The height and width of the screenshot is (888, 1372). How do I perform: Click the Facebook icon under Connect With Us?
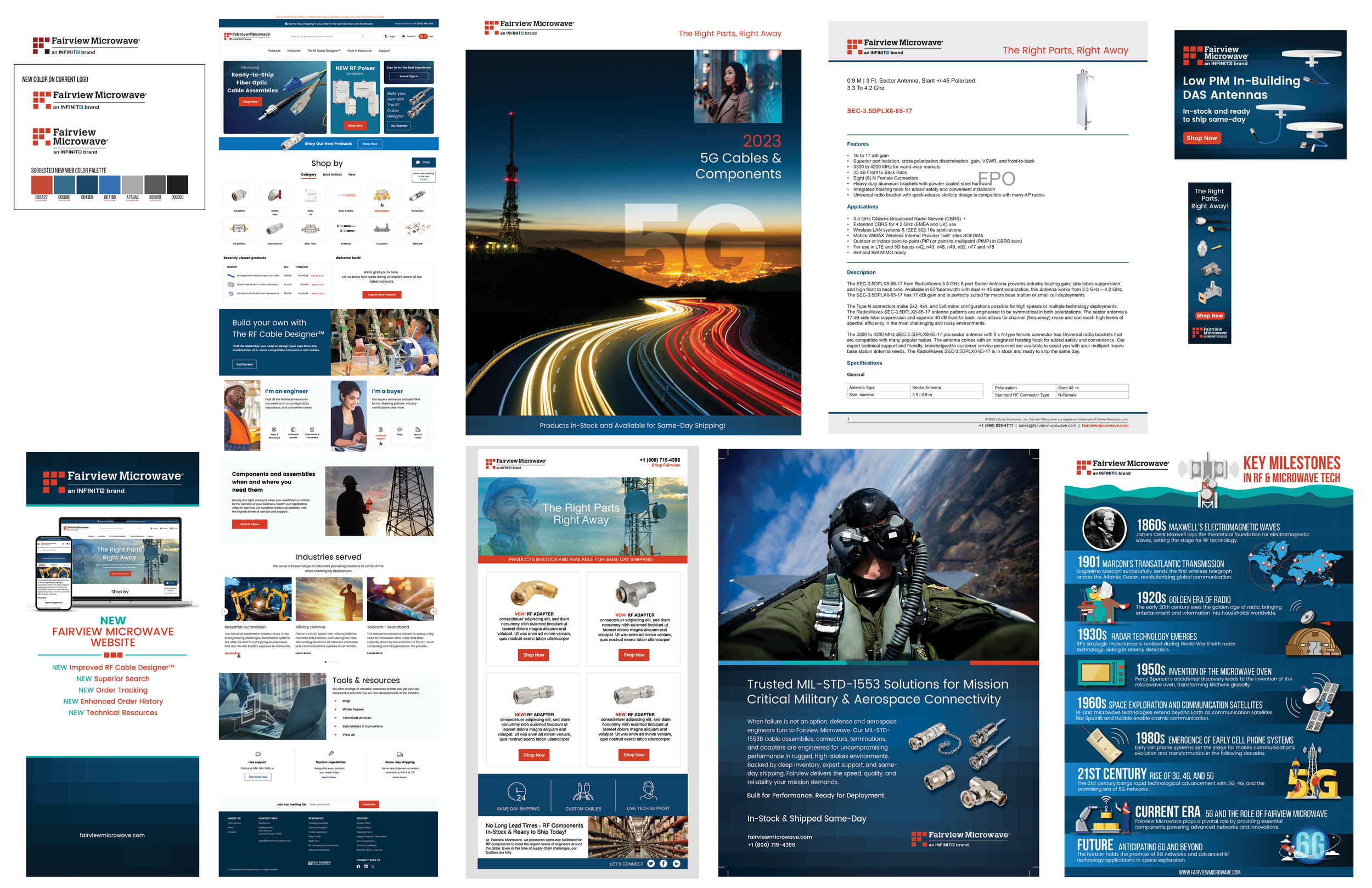[358, 866]
